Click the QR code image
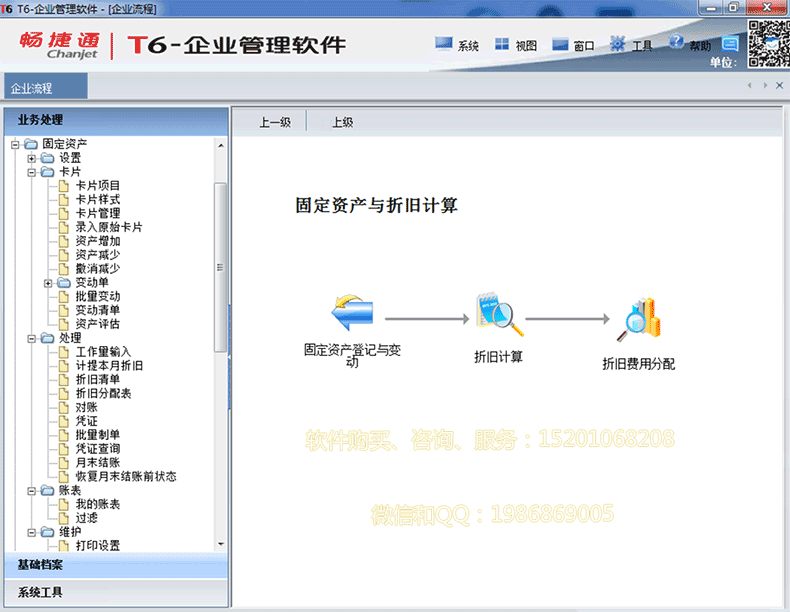 click(x=768, y=43)
